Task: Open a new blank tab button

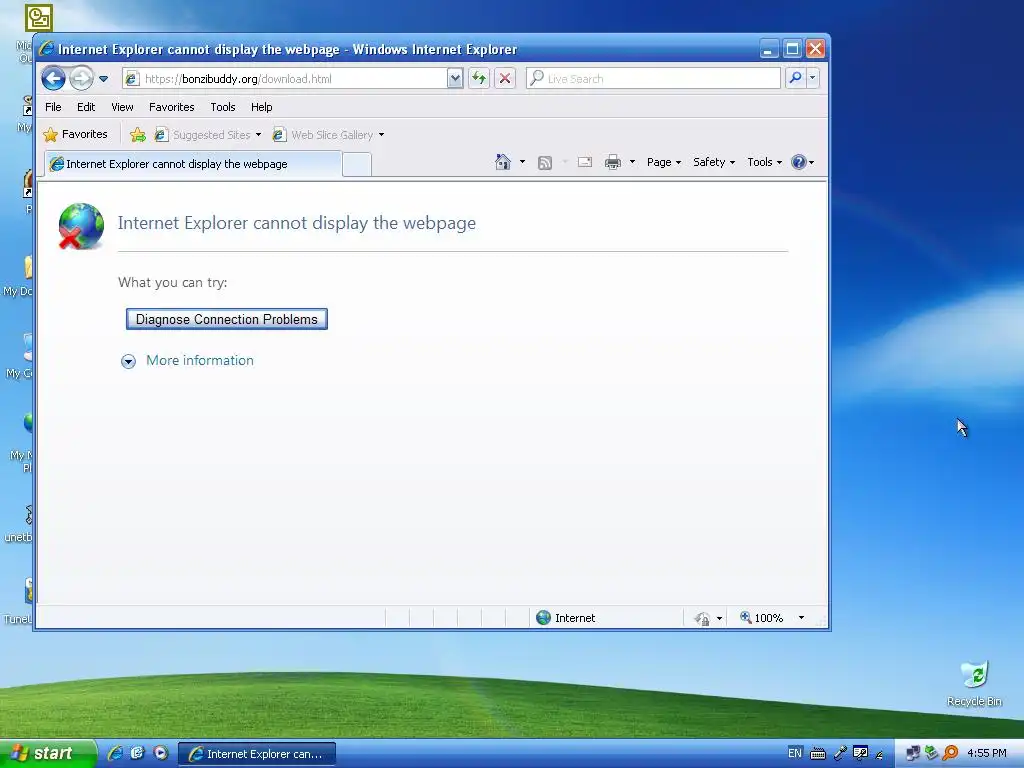Action: (357, 165)
